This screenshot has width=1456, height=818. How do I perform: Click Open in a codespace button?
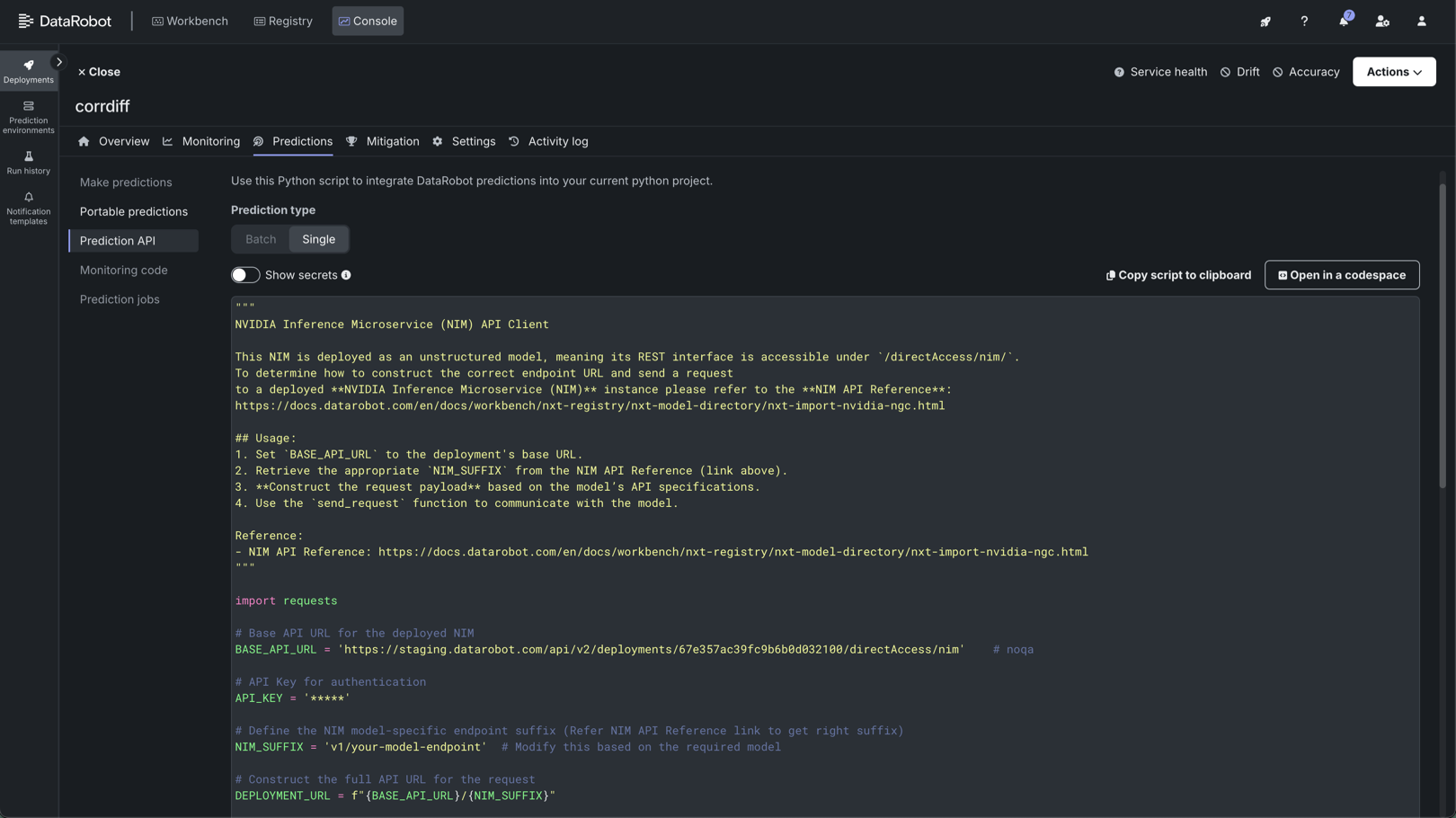[1341, 275]
